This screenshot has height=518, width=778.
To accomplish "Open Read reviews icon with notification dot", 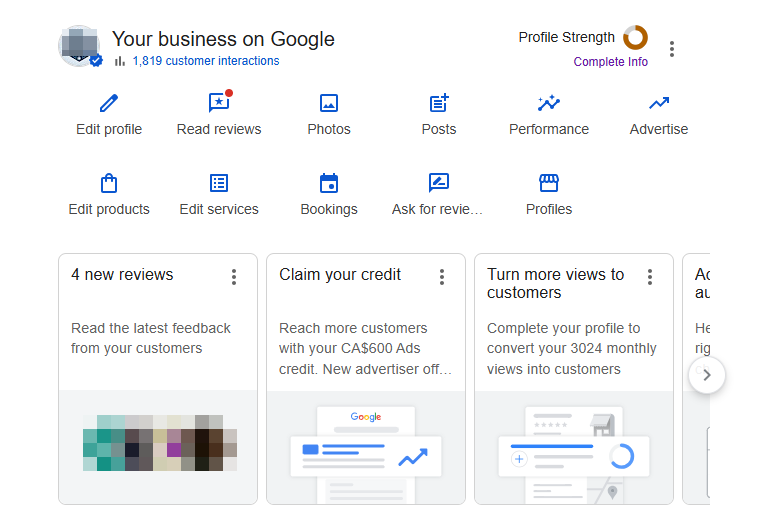I will point(220,102).
